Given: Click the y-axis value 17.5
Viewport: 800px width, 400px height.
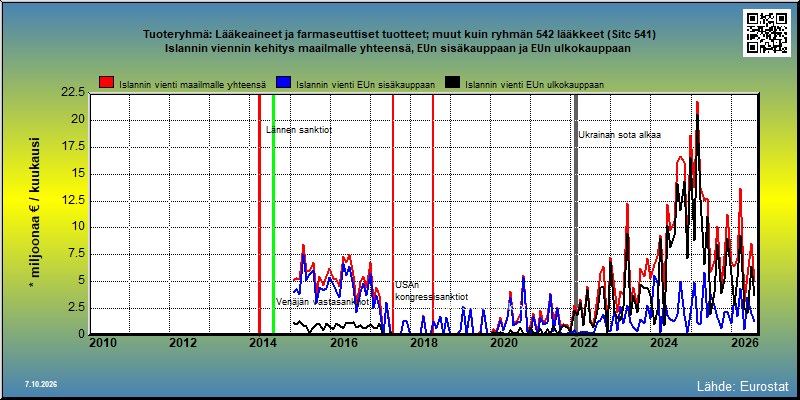Looking at the screenshot, I should (72, 147).
